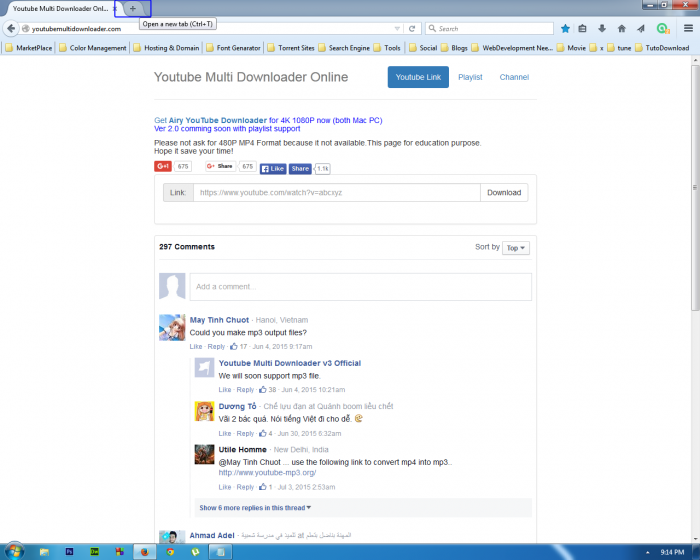Open Blogs bookmarks folder

(454, 48)
